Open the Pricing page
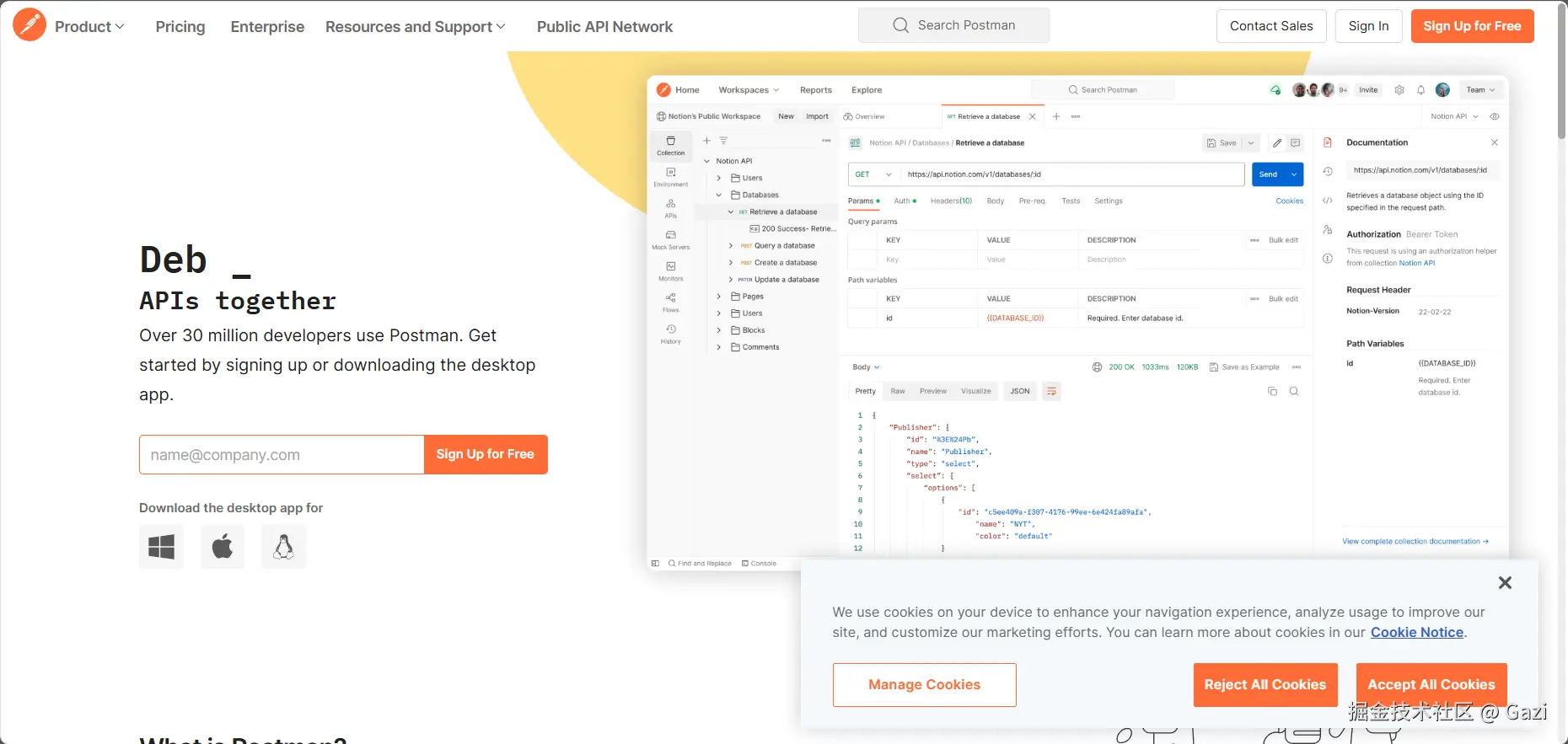This screenshot has height=744, width=1568. 180,26
